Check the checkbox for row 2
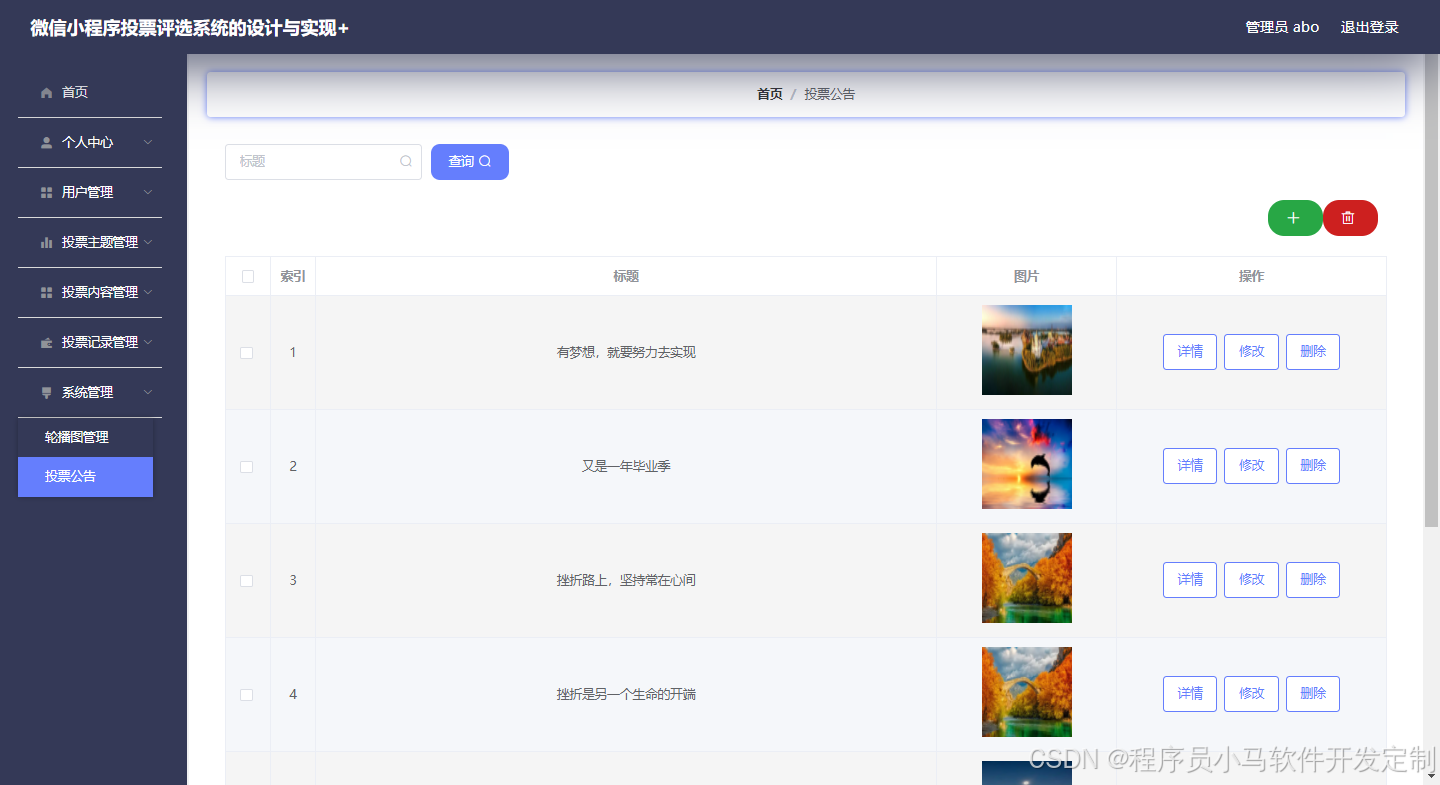1440x785 pixels. tap(247, 467)
